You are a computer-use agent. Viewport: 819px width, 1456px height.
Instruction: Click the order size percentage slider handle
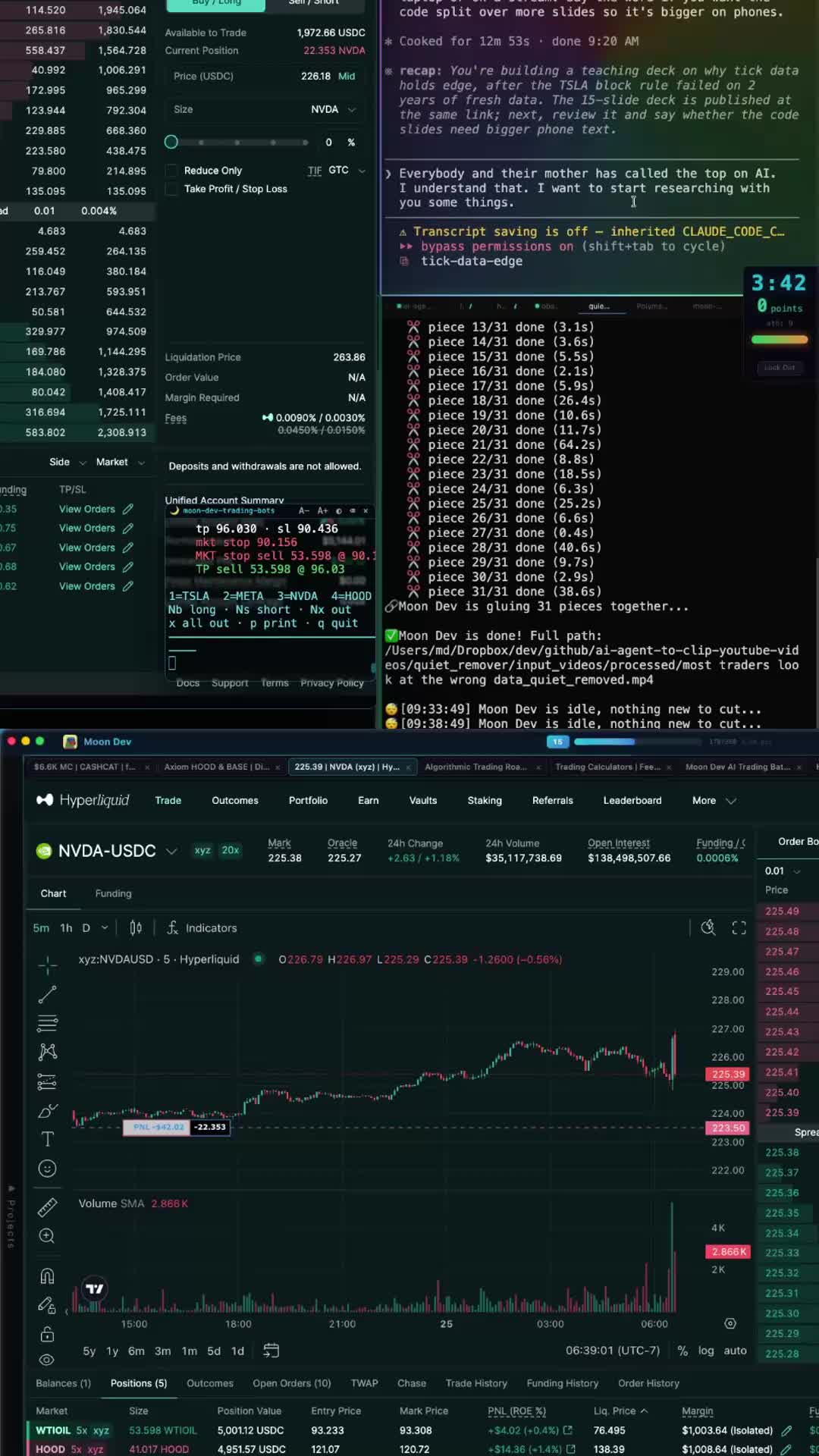171,142
